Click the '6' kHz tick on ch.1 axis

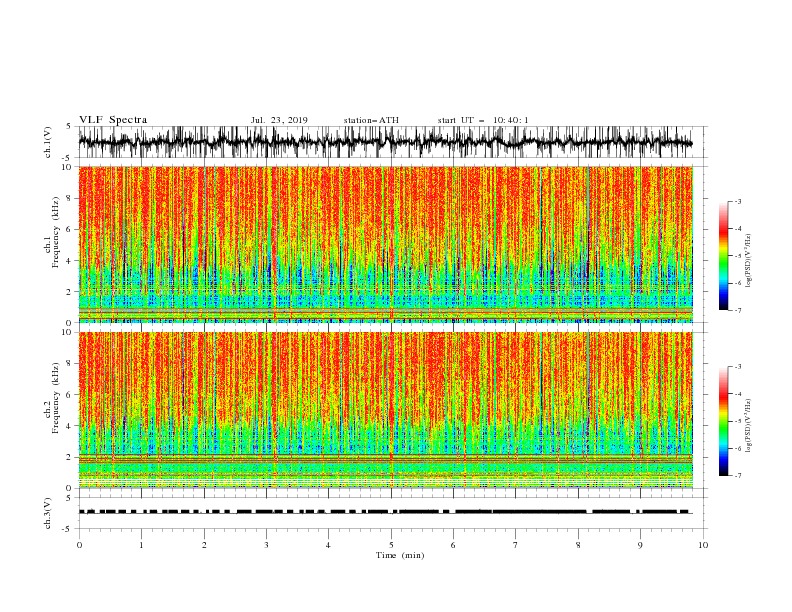tap(70, 229)
